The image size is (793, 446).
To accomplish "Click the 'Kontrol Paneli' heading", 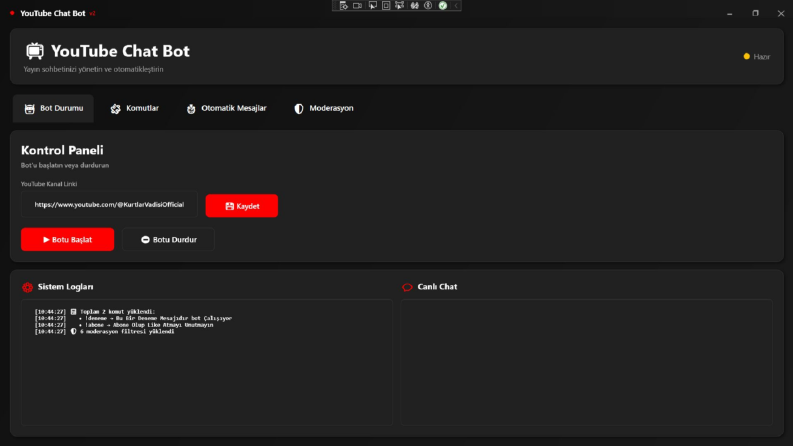I will click(62, 150).
